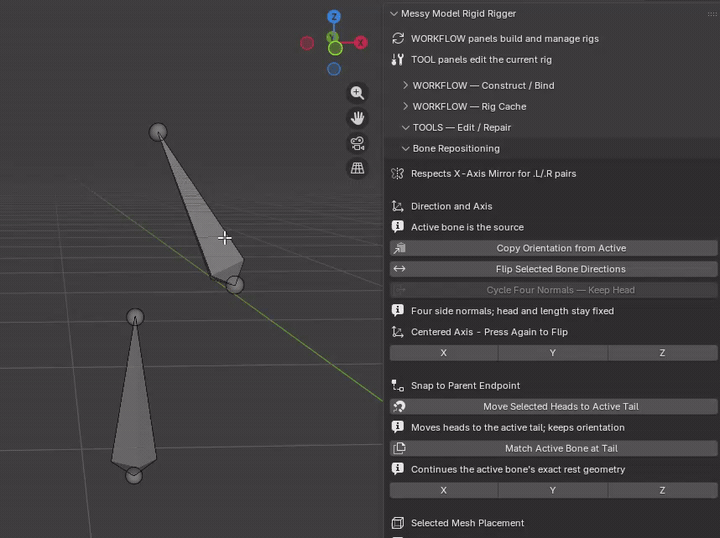Click the blue Z axis gizmo handle
The image size is (720, 538).
point(334,17)
